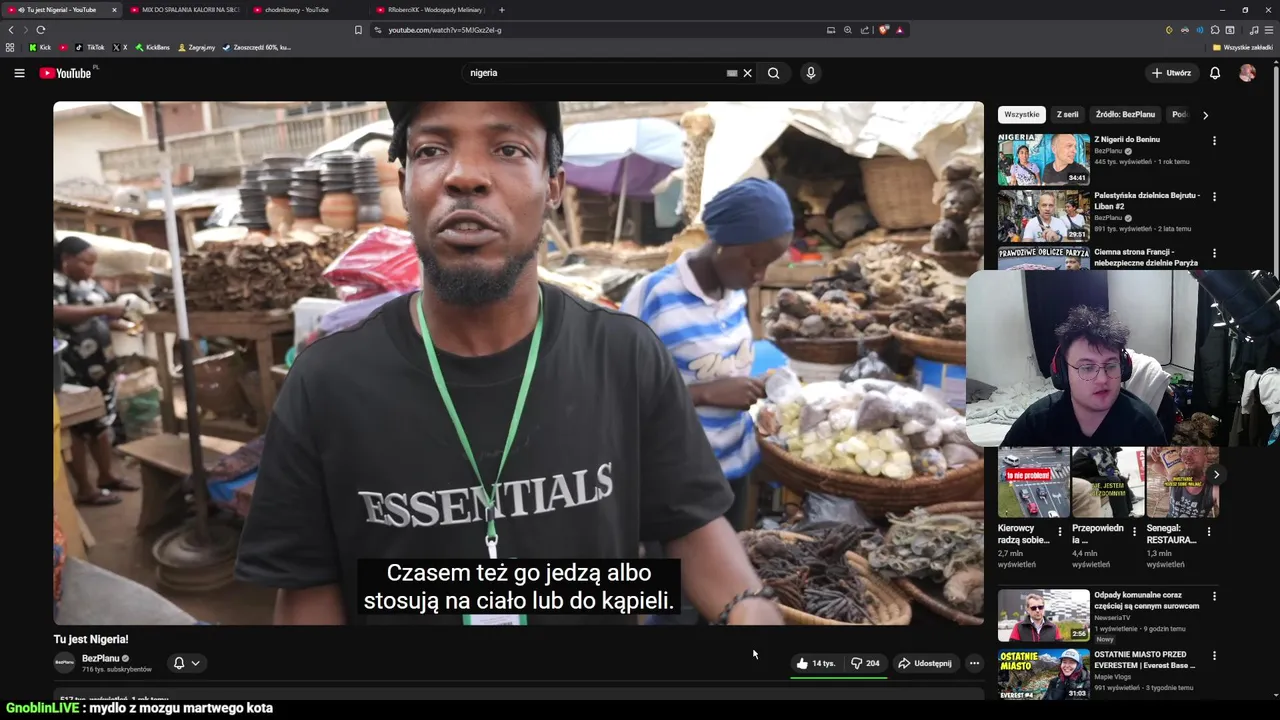
Task: Open Z Nigerii do Beninu video thumbnail
Action: coord(1043,159)
